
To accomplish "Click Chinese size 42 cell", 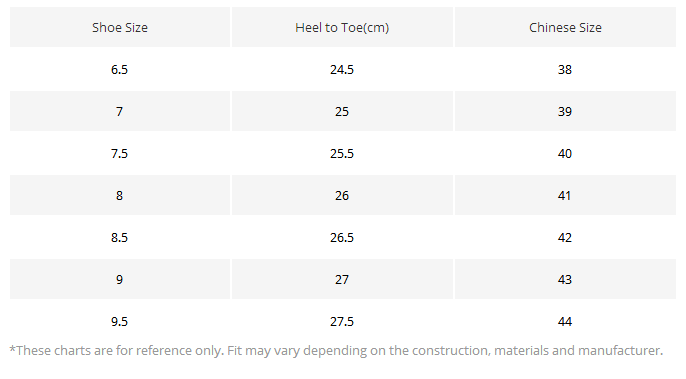I will coord(565,237).
